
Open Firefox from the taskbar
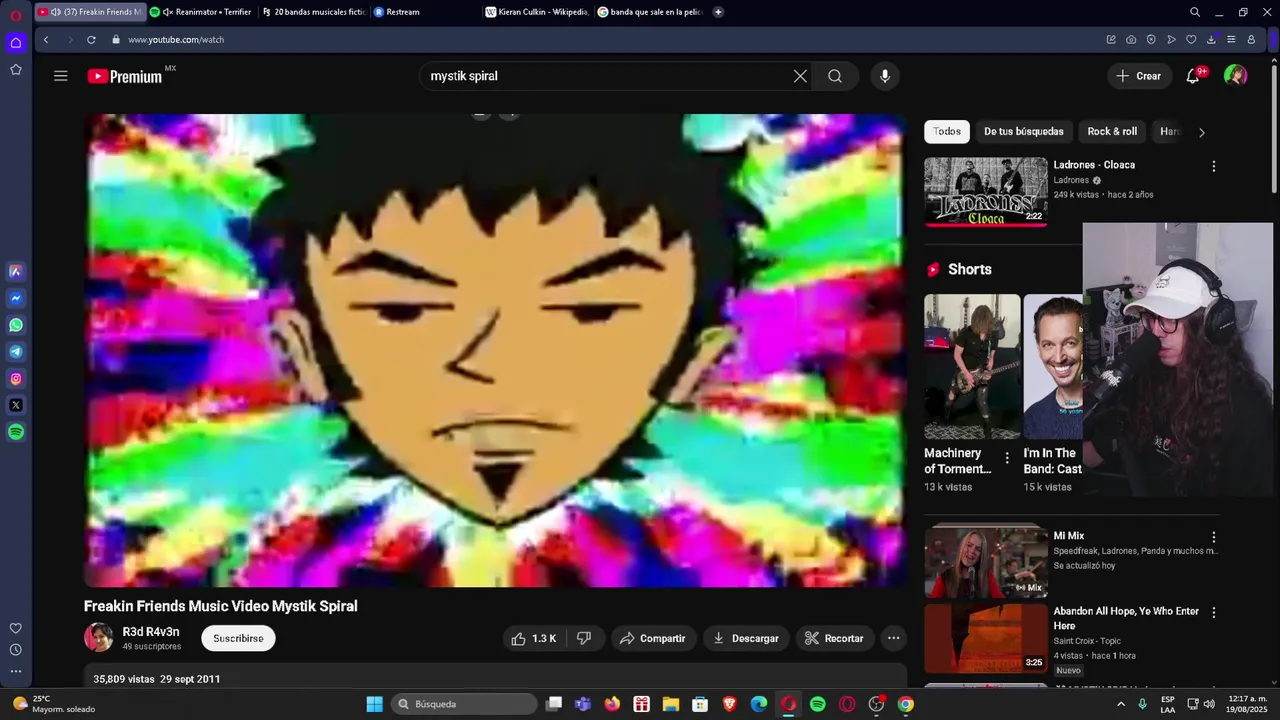(x=612, y=704)
